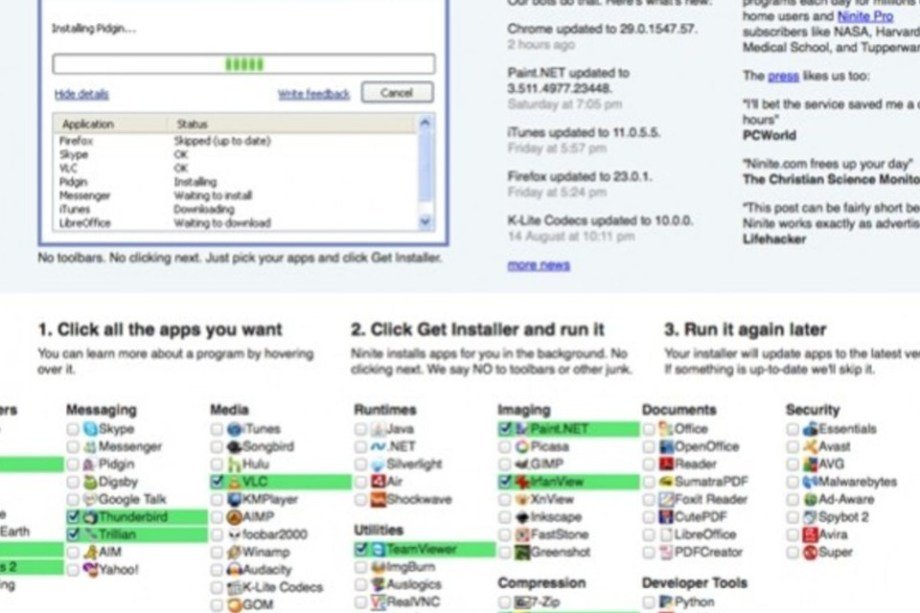Image resolution: width=920 pixels, height=613 pixels.
Task: Click the Songbird app icon
Action: [x=235, y=447]
